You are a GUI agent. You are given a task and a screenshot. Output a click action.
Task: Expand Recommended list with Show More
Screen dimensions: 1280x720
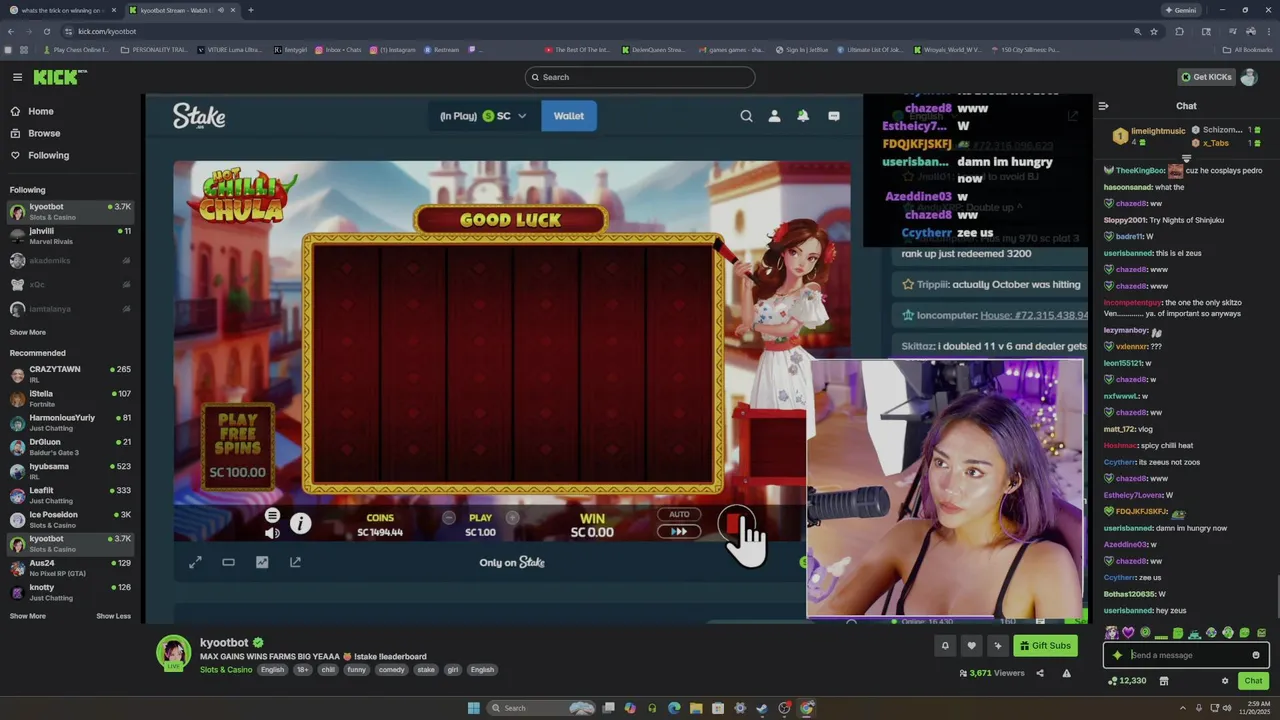click(28, 616)
